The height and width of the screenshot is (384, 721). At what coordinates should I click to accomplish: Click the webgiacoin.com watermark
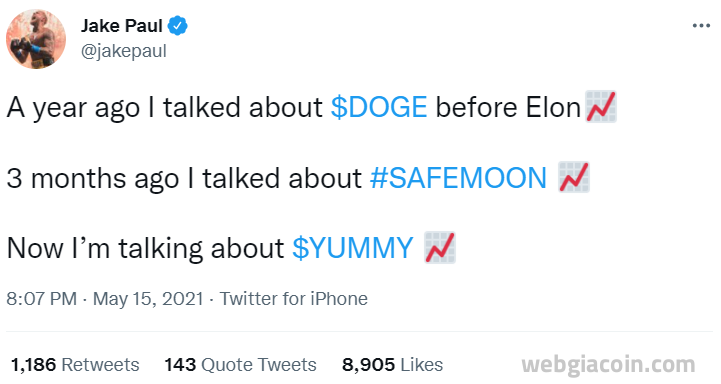608,365
